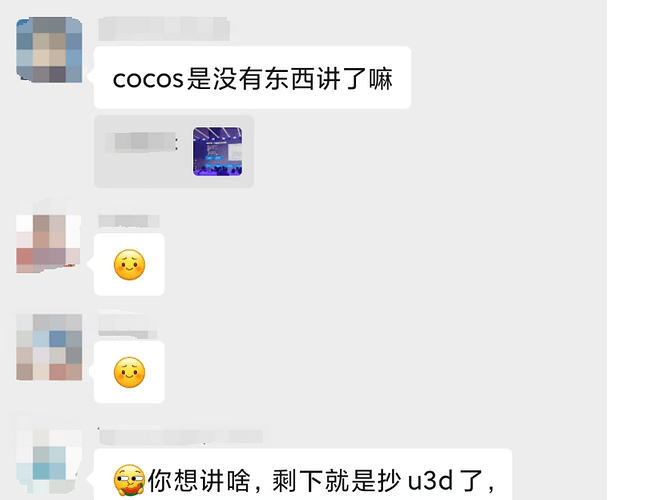Jump to the quoted message below the cocos bubble
Image resolution: width=650 pixels, height=500 pixels.
click(174, 151)
